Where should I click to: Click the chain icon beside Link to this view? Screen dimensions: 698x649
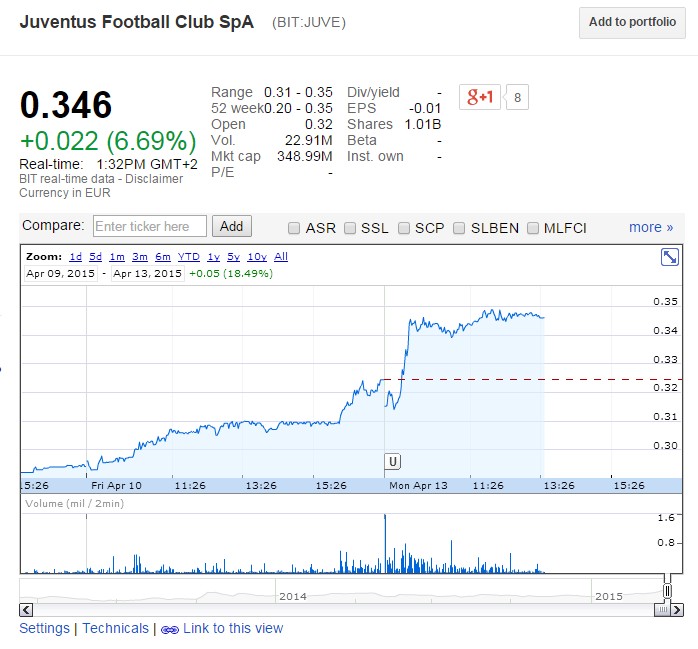click(x=169, y=629)
